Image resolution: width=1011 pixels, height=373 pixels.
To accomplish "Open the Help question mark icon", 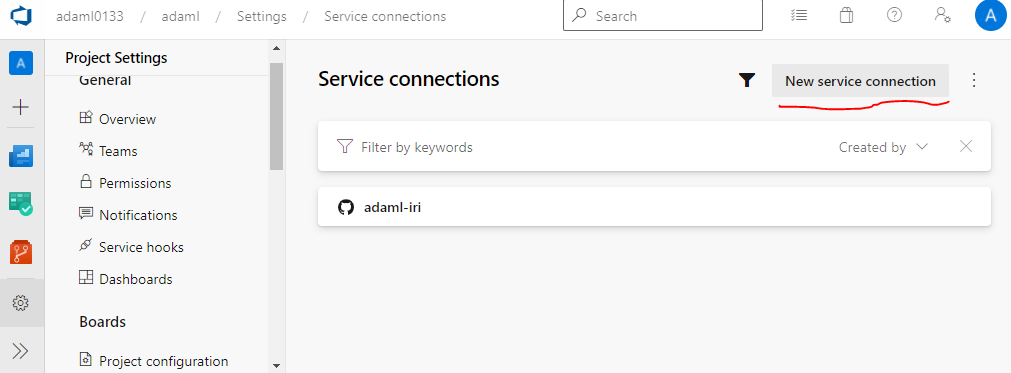I will (x=894, y=15).
